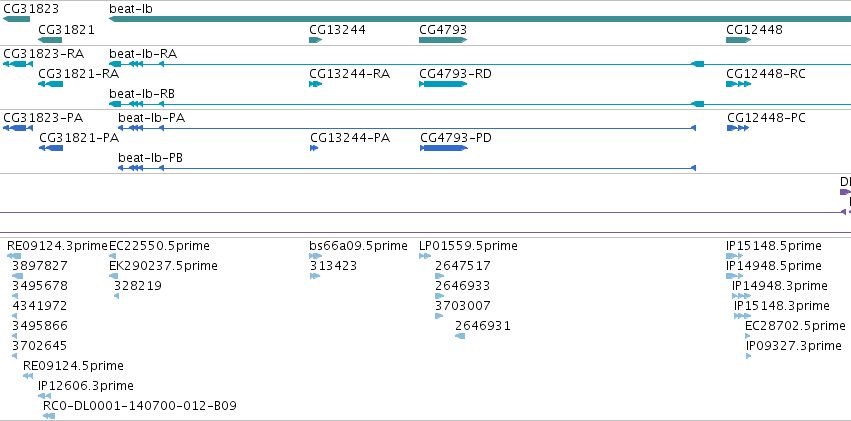Select the beat-Ib-RA transcript label
This screenshot has height=421, width=851.
point(143,54)
